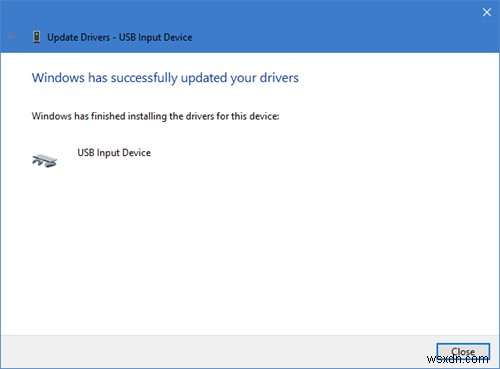Click "Windows has successfully updated your drivers" heading
The width and height of the screenshot is (500, 369).
[165, 78]
